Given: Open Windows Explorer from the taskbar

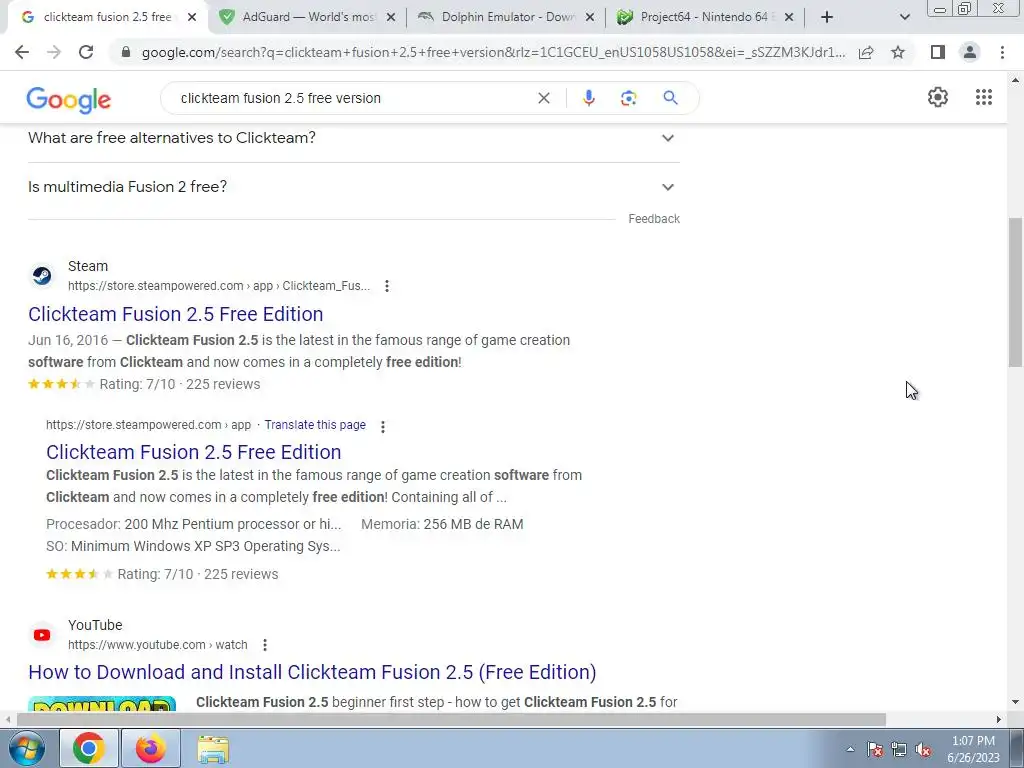Looking at the screenshot, I should pyautogui.click(x=213, y=748).
